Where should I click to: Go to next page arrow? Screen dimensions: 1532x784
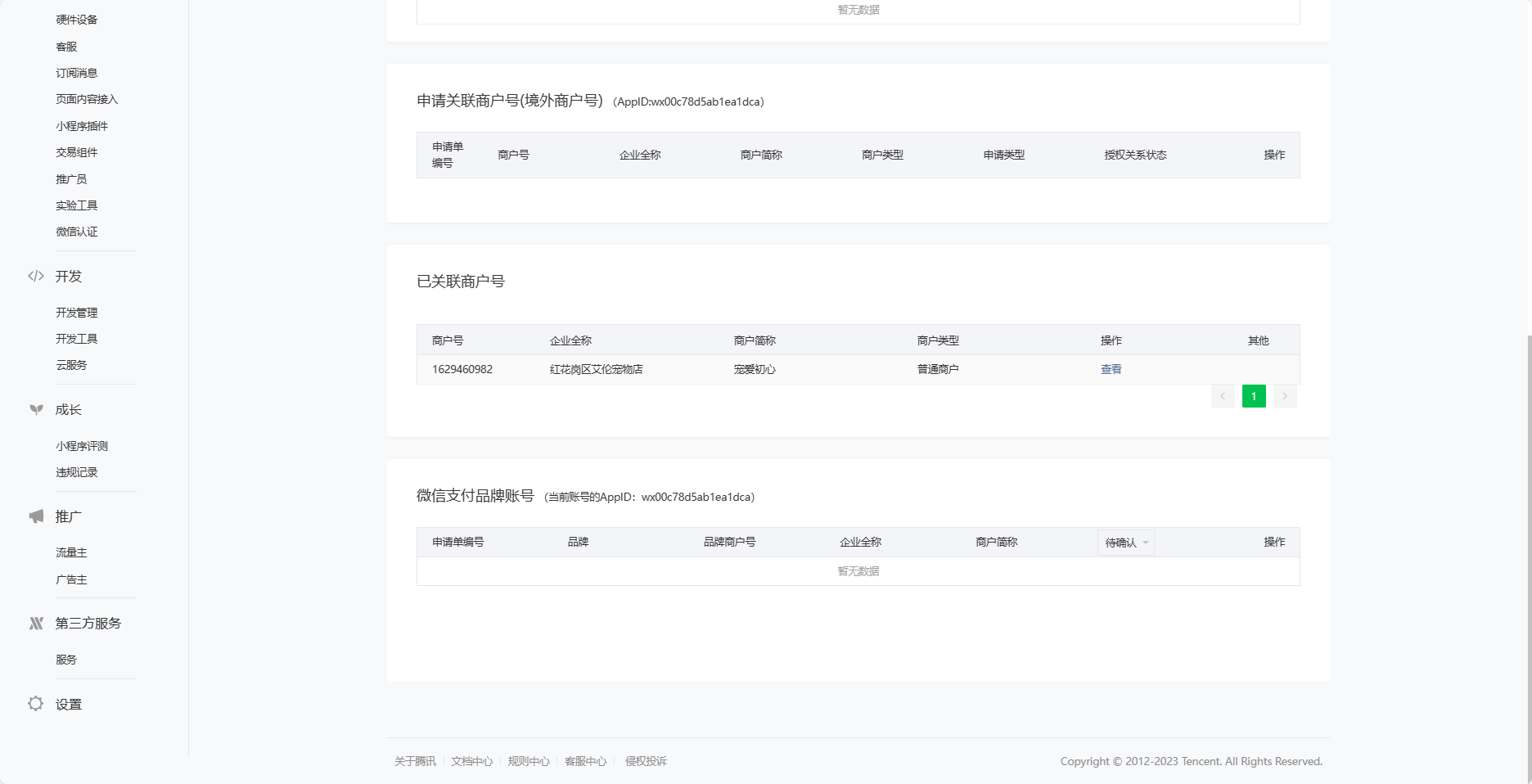(1285, 396)
